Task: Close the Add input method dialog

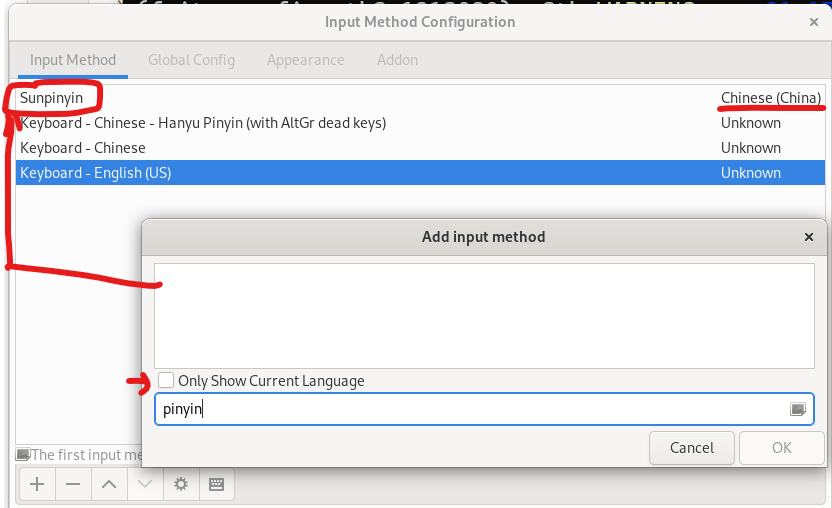Action: pos(809,237)
